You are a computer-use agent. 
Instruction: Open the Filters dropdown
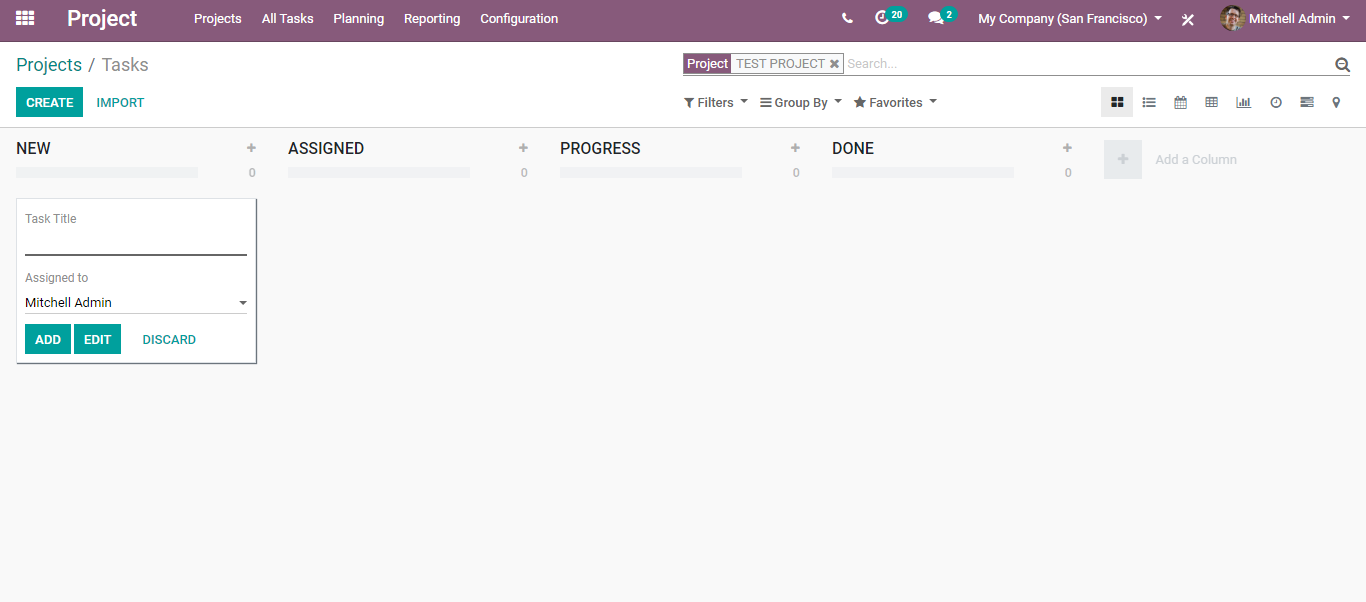click(716, 102)
